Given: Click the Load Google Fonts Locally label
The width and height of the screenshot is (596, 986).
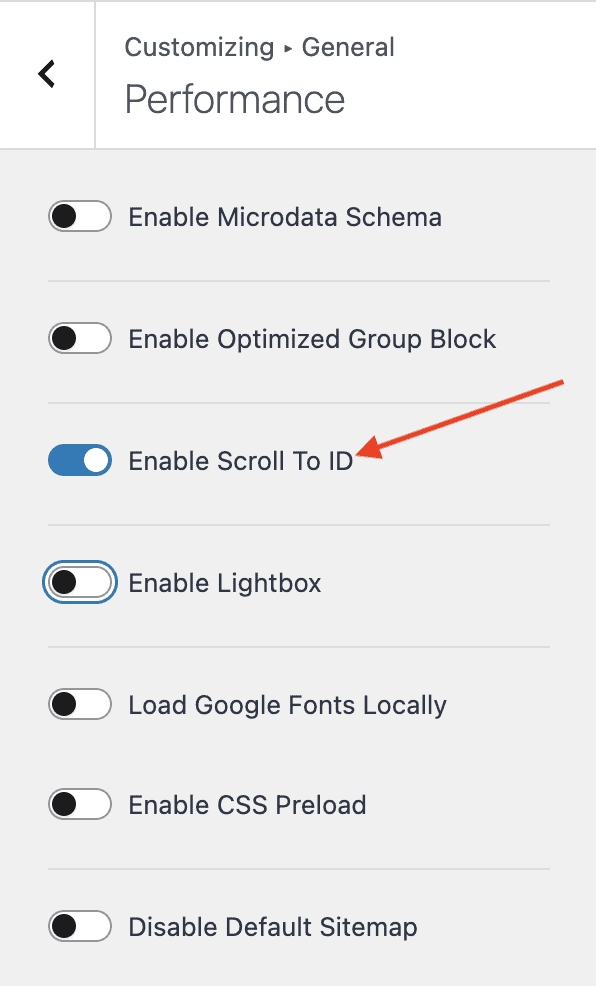Looking at the screenshot, I should (287, 704).
